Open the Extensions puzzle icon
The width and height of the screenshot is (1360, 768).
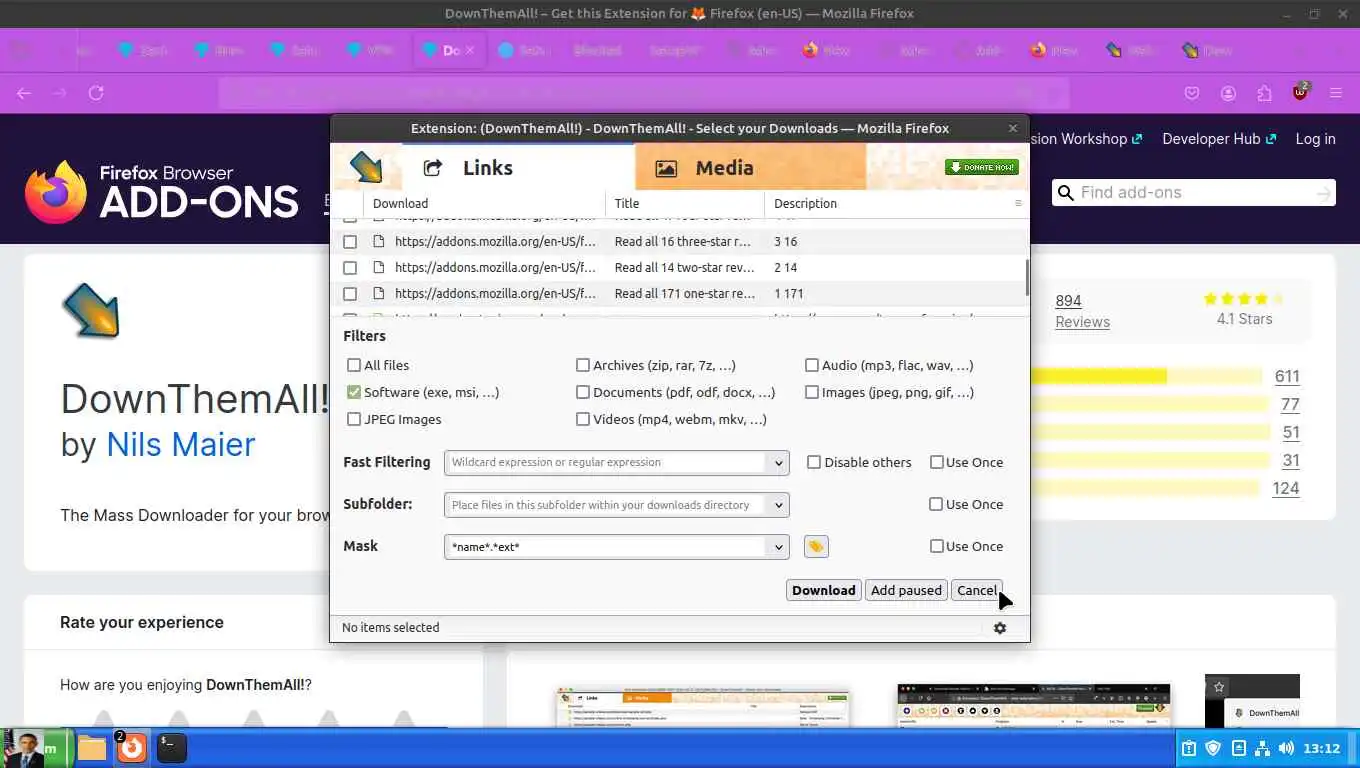[1264, 93]
